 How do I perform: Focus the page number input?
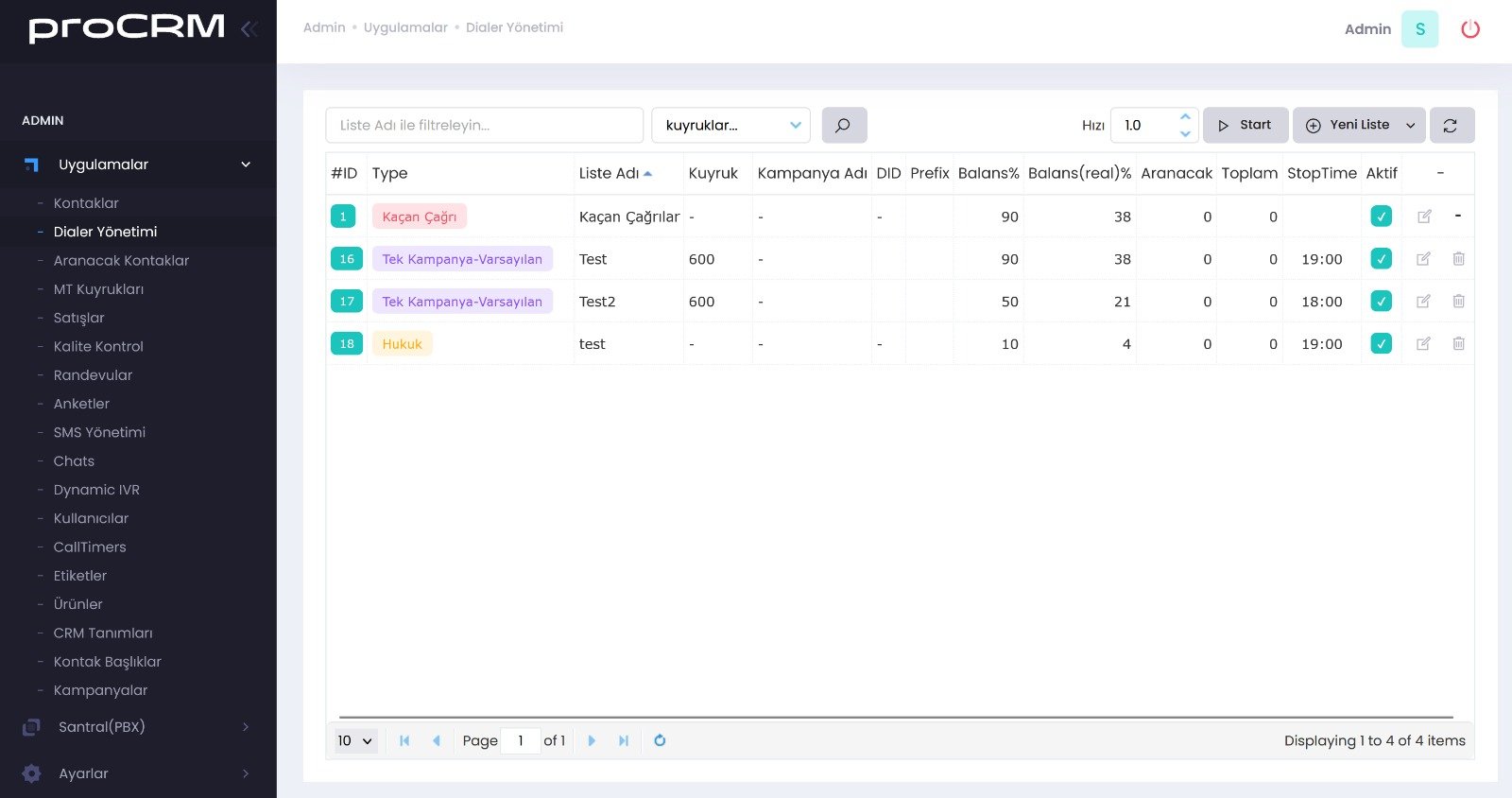click(x=521, y=740)
